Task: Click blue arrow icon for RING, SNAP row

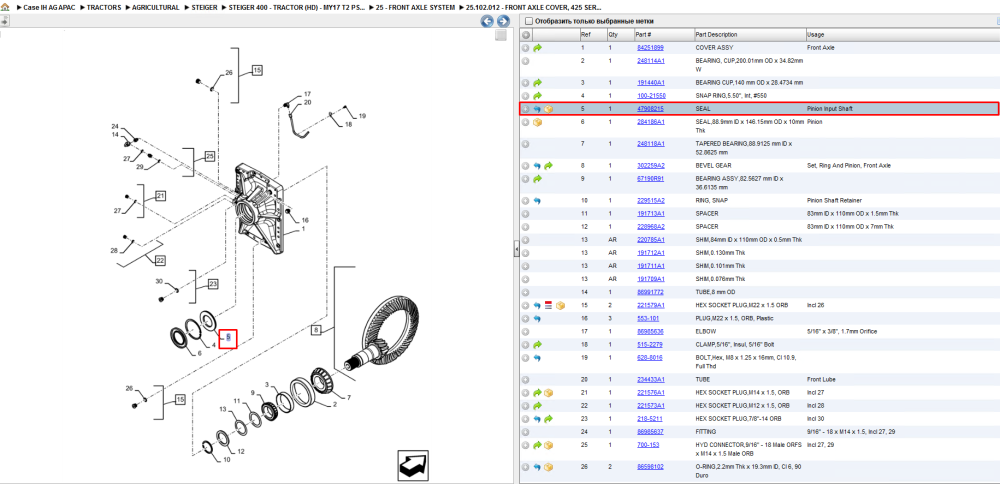Action: tap(537, 201)
